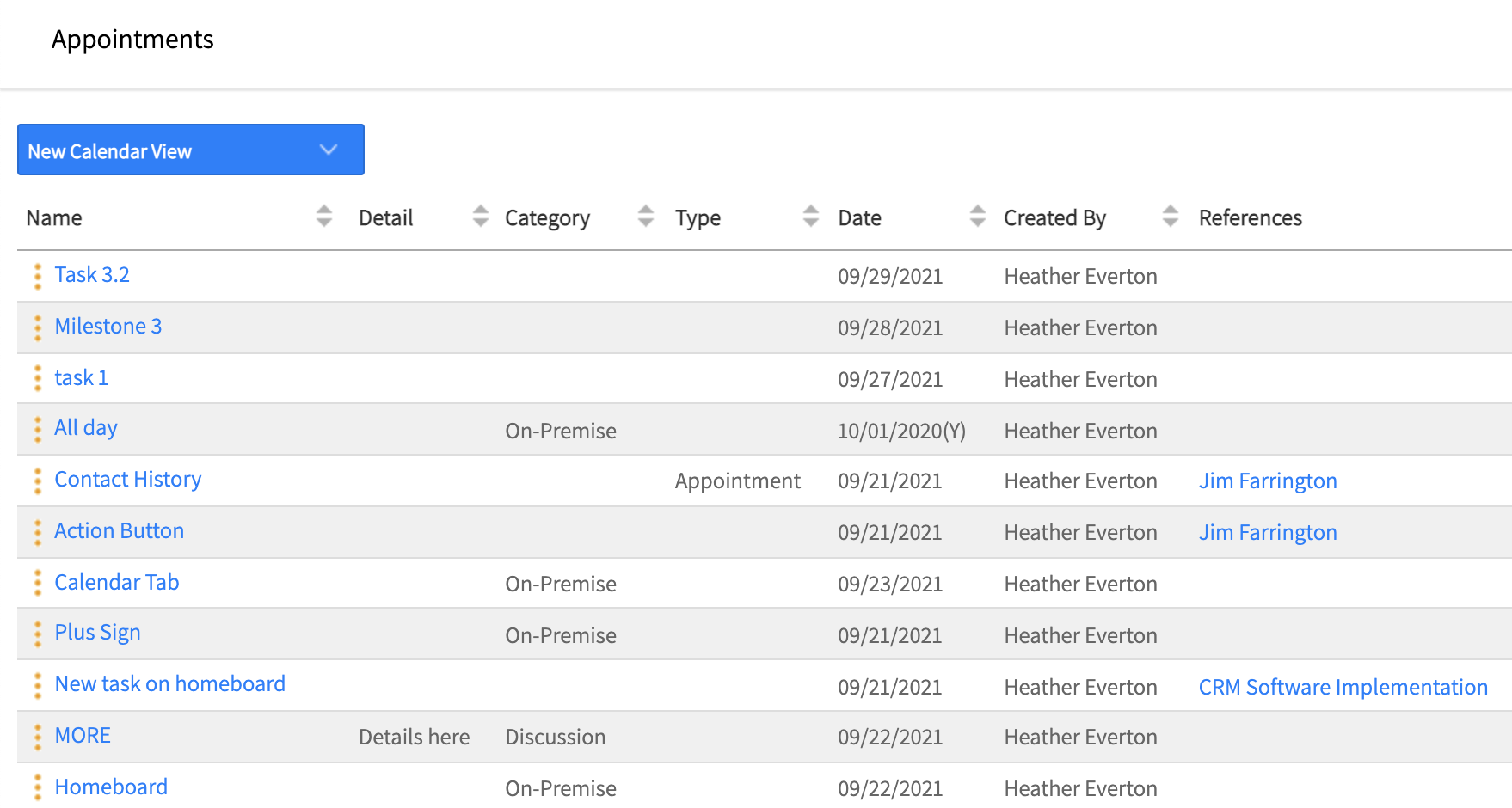1512x808 pixels.
Task: Open Jim Farrington reference in Action Button row
Action: [x=1268, y=533]
